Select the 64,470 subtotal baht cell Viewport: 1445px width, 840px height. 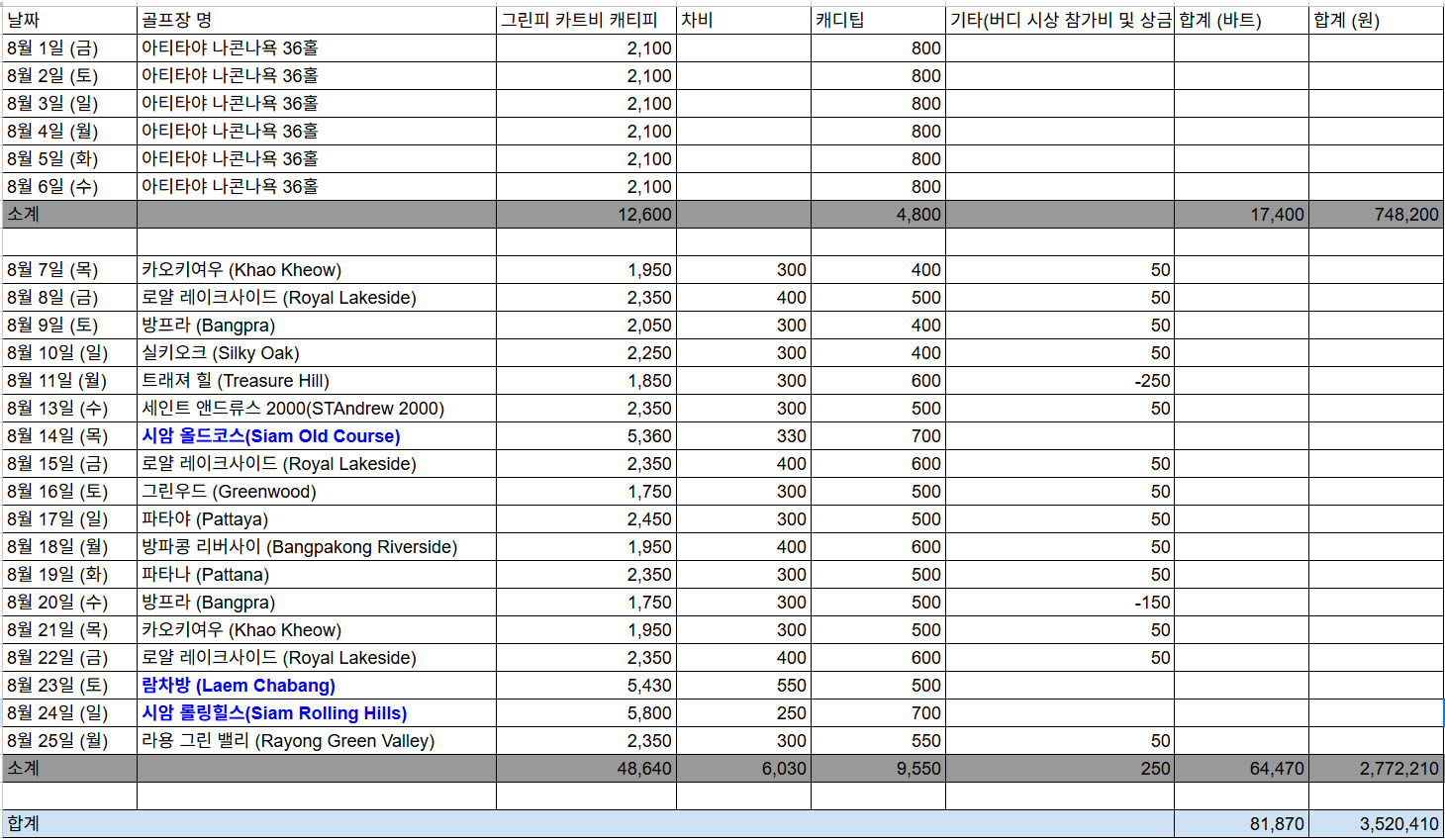point(1241,769)
